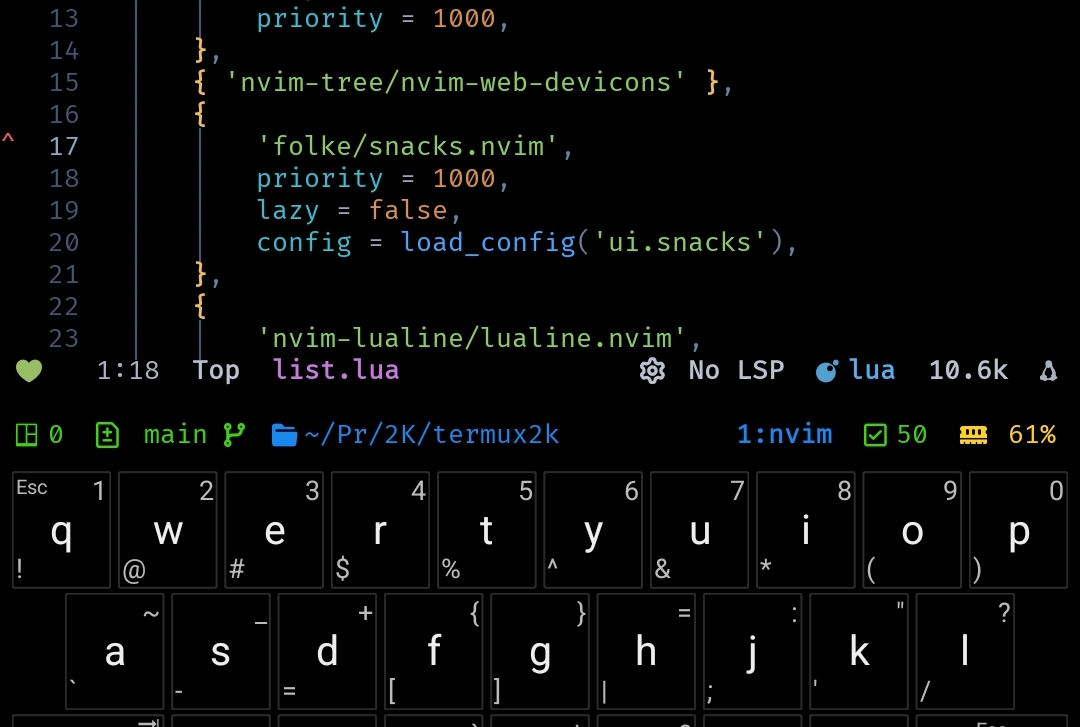Click the ~/Pr/2K/termux2k path
The width and height of the screenshot is (1080, 727).
[x=432, y=435]
